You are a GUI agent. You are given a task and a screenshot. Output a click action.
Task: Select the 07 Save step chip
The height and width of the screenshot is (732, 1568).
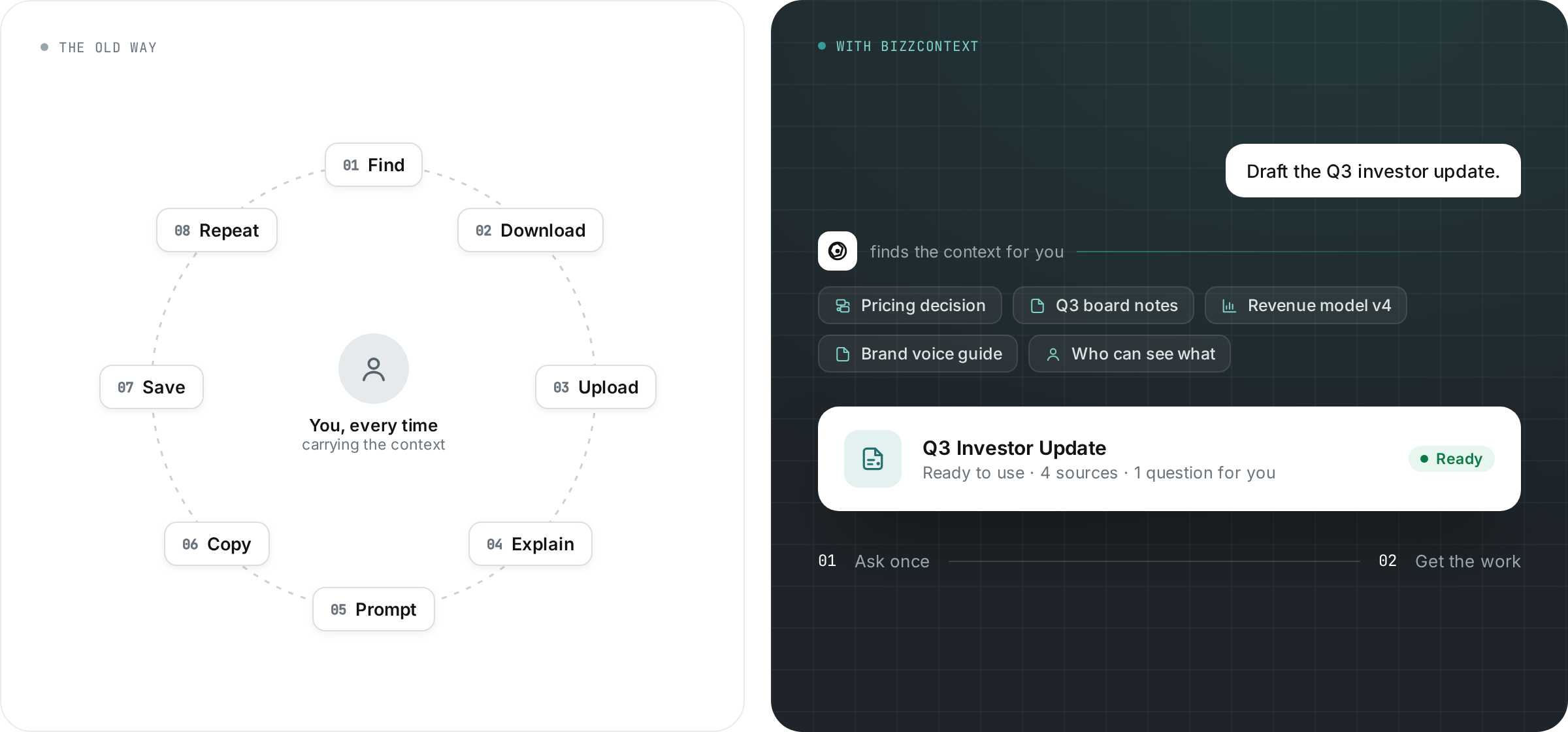152,387
